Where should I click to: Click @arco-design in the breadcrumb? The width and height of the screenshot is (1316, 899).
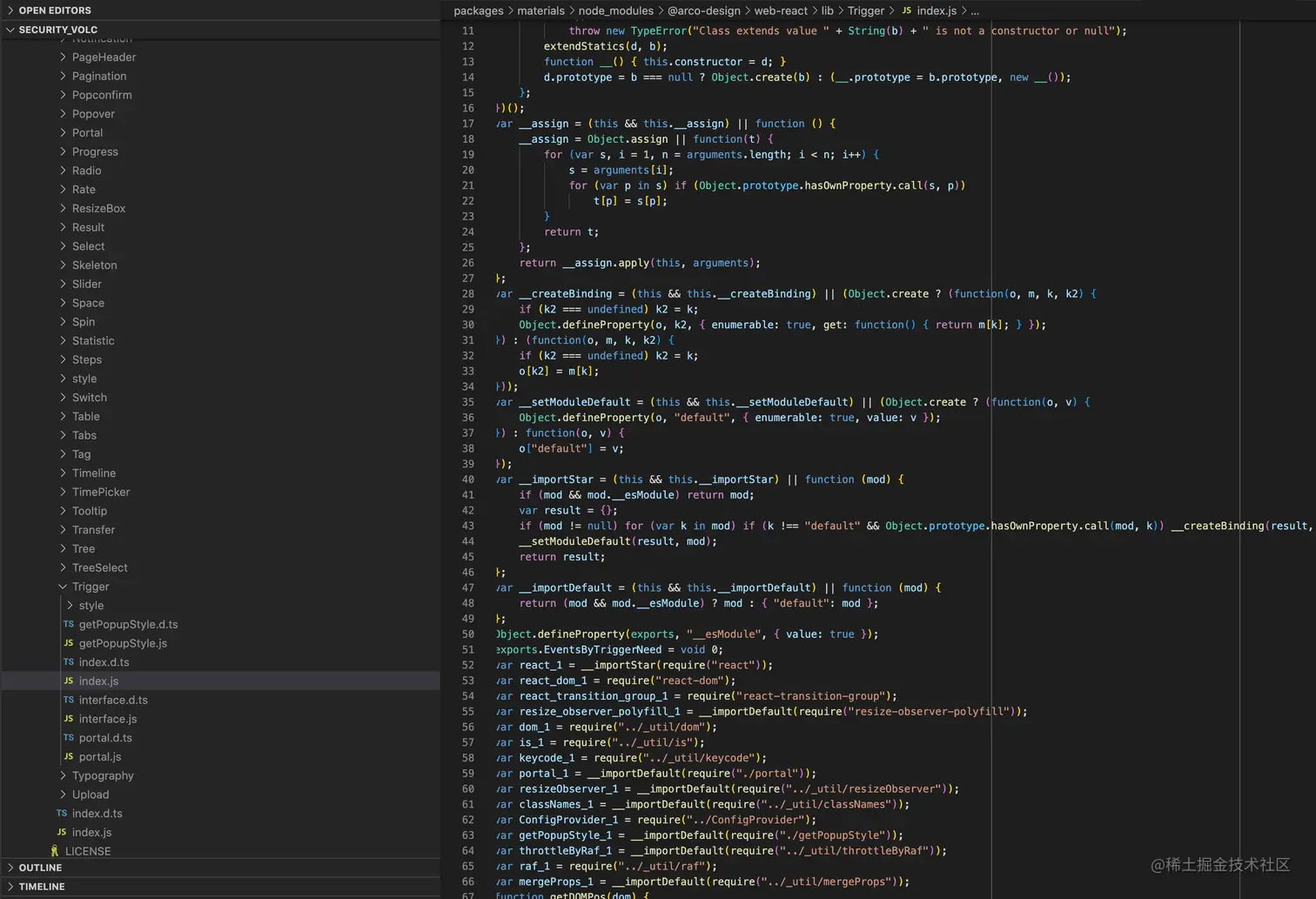point(703,10)
